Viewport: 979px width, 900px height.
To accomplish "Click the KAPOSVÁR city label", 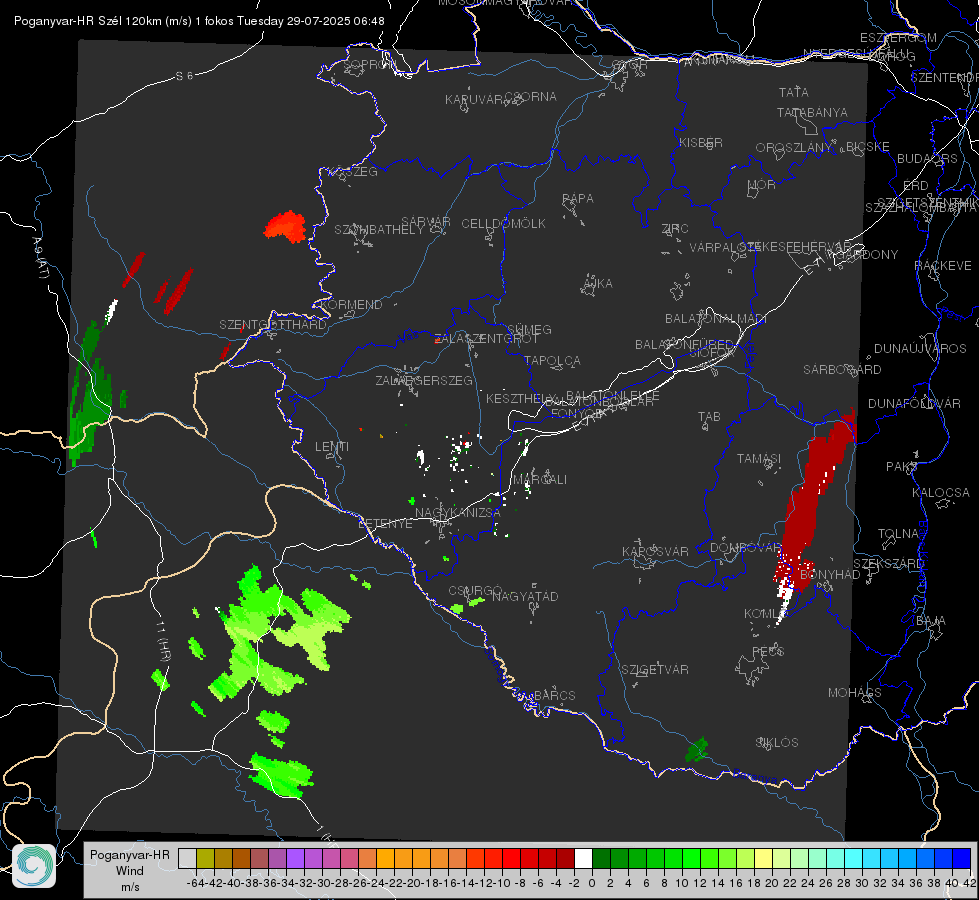I will tap(656, 551).
